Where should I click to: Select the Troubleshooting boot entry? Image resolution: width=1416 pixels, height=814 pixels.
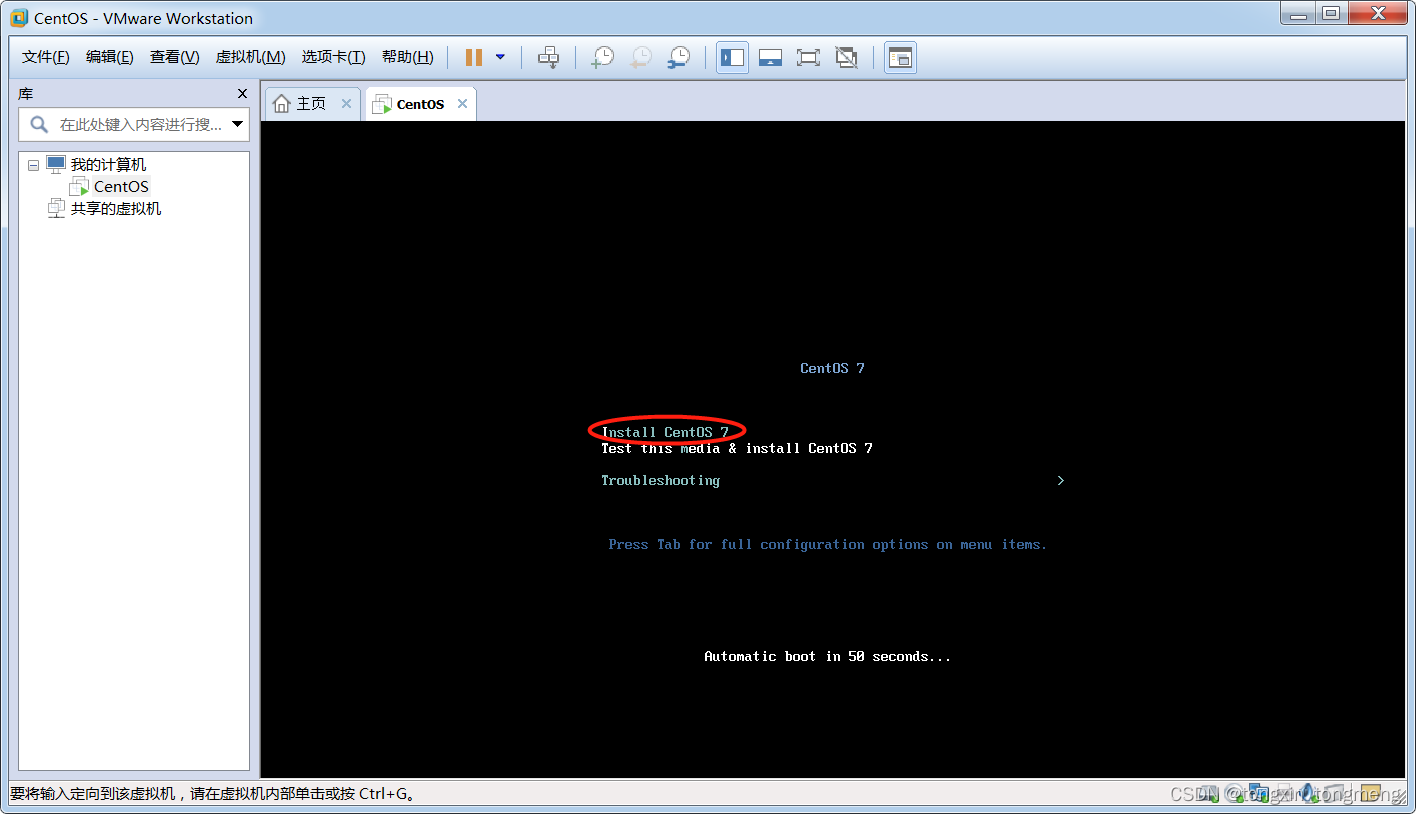[660, 481]
